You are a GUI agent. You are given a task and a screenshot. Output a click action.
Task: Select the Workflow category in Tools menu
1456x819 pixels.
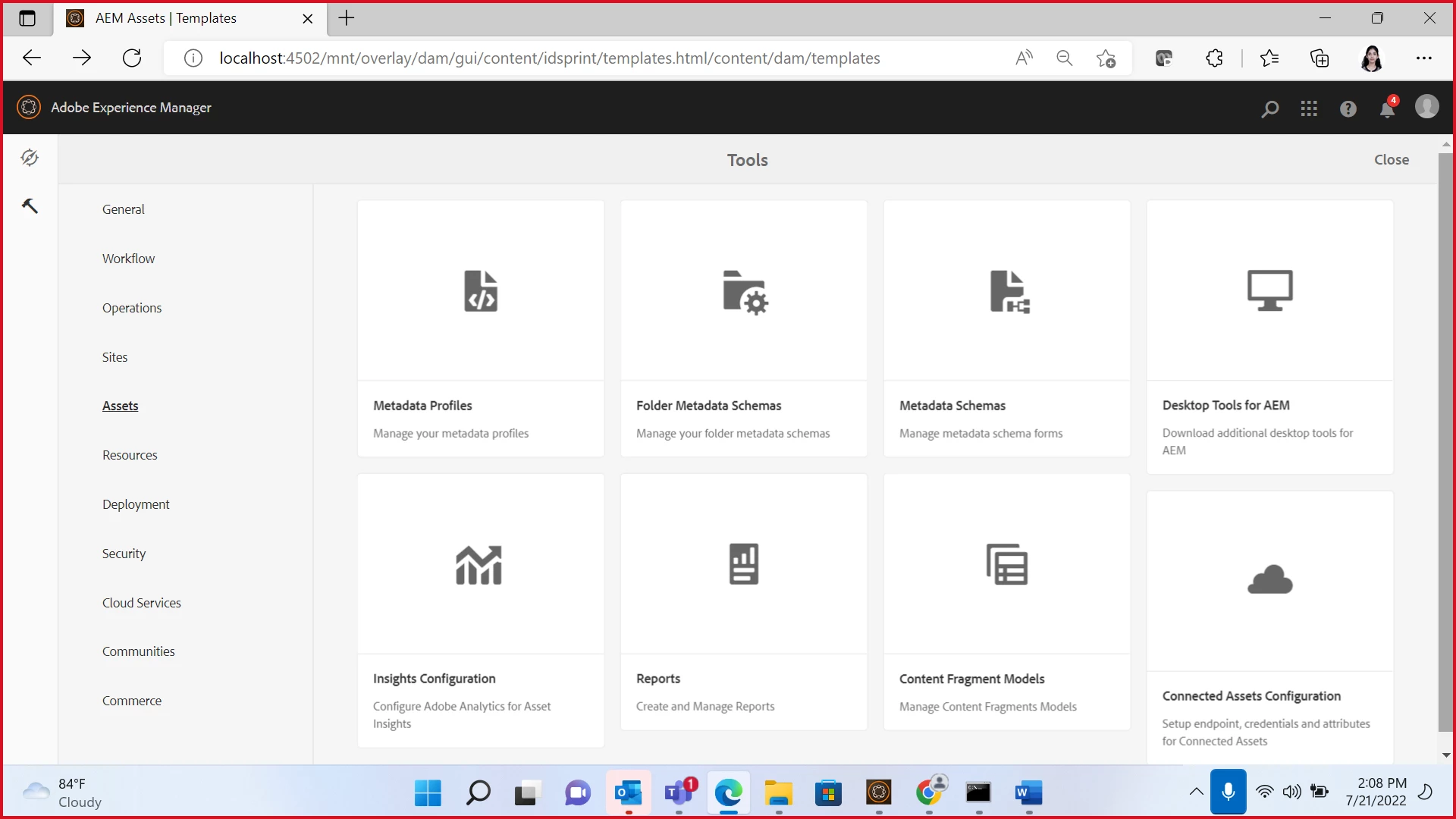coord(128,259)
